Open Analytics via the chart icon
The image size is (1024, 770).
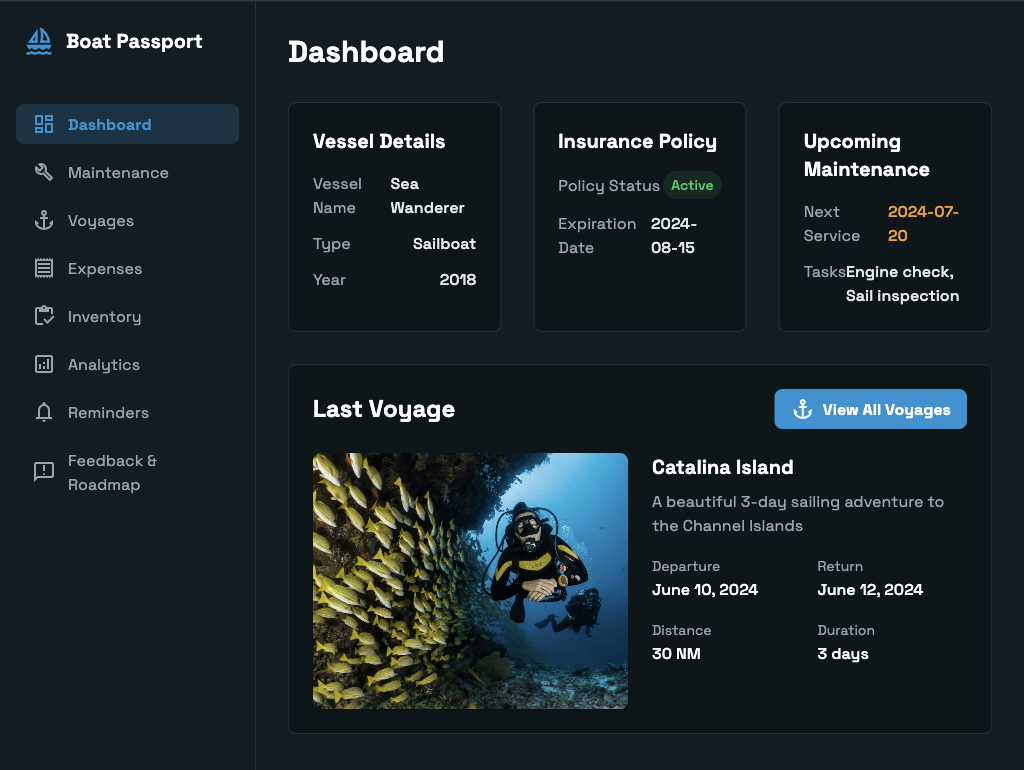42,364
